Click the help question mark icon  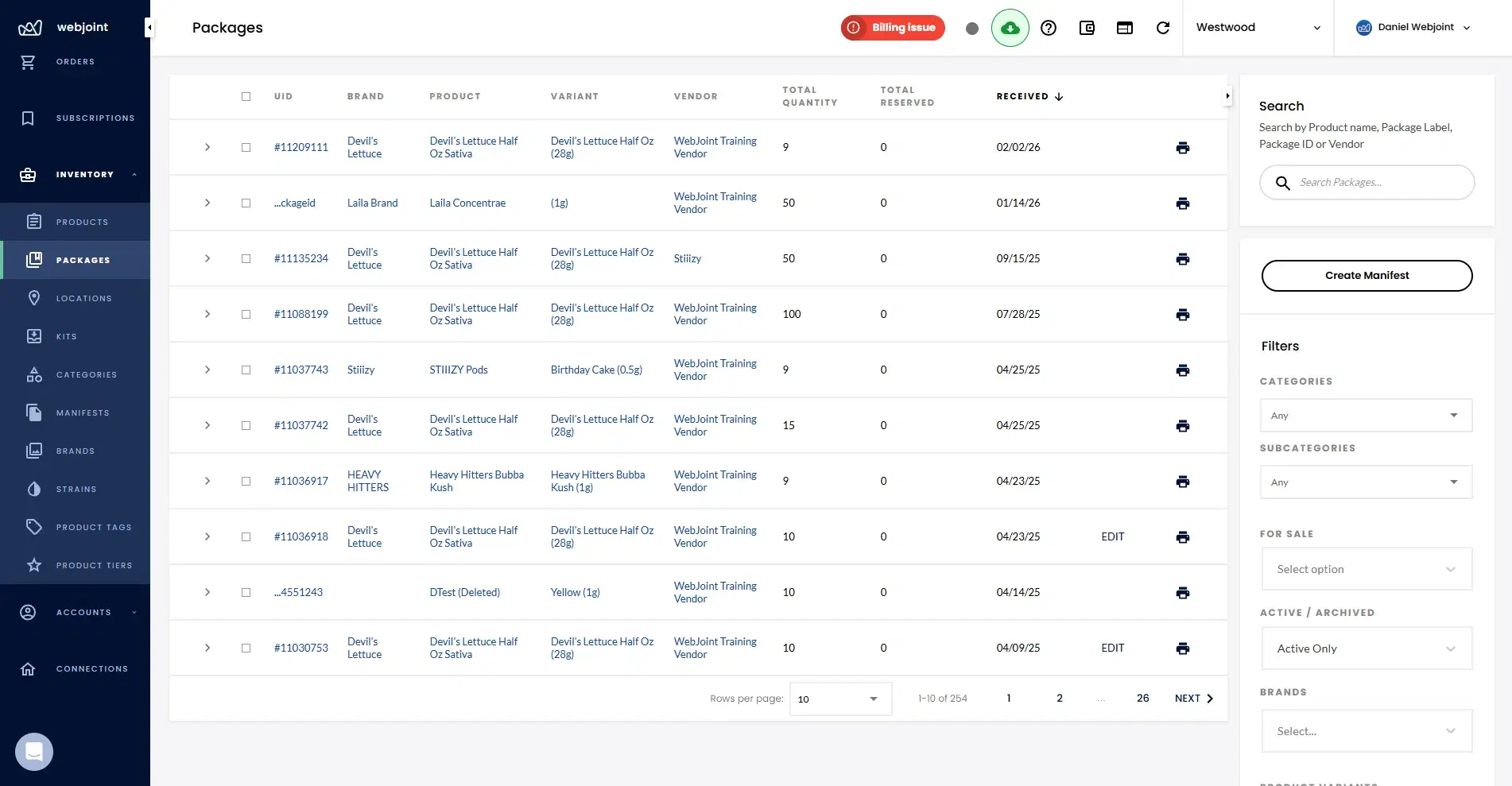click(1049, 28)
